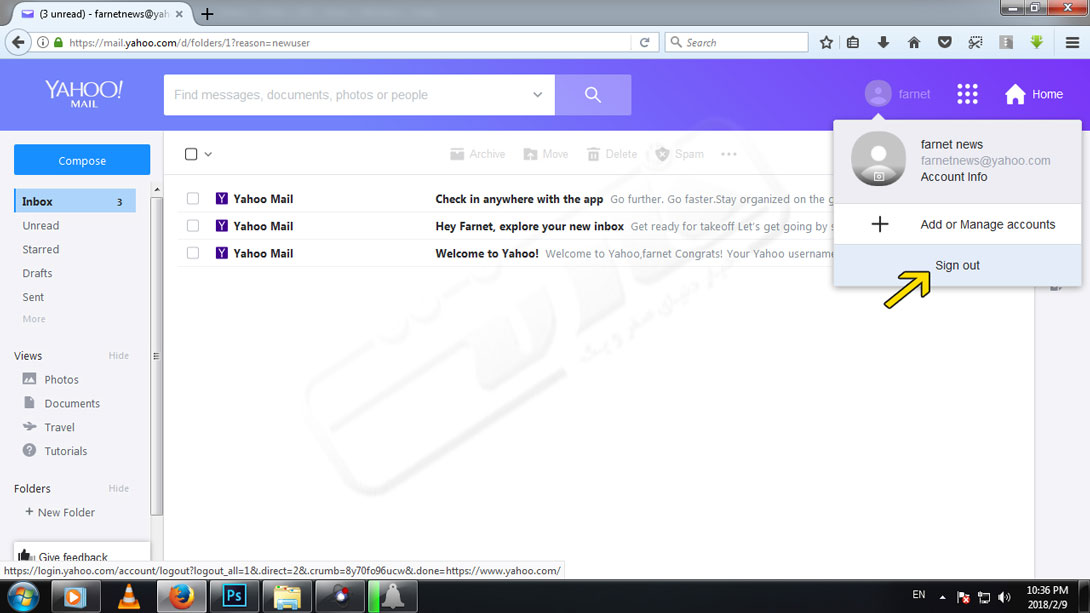The image size is (1090, 613).
Task: Click the Firefox Search box
Action: click(x=737, y=42)
